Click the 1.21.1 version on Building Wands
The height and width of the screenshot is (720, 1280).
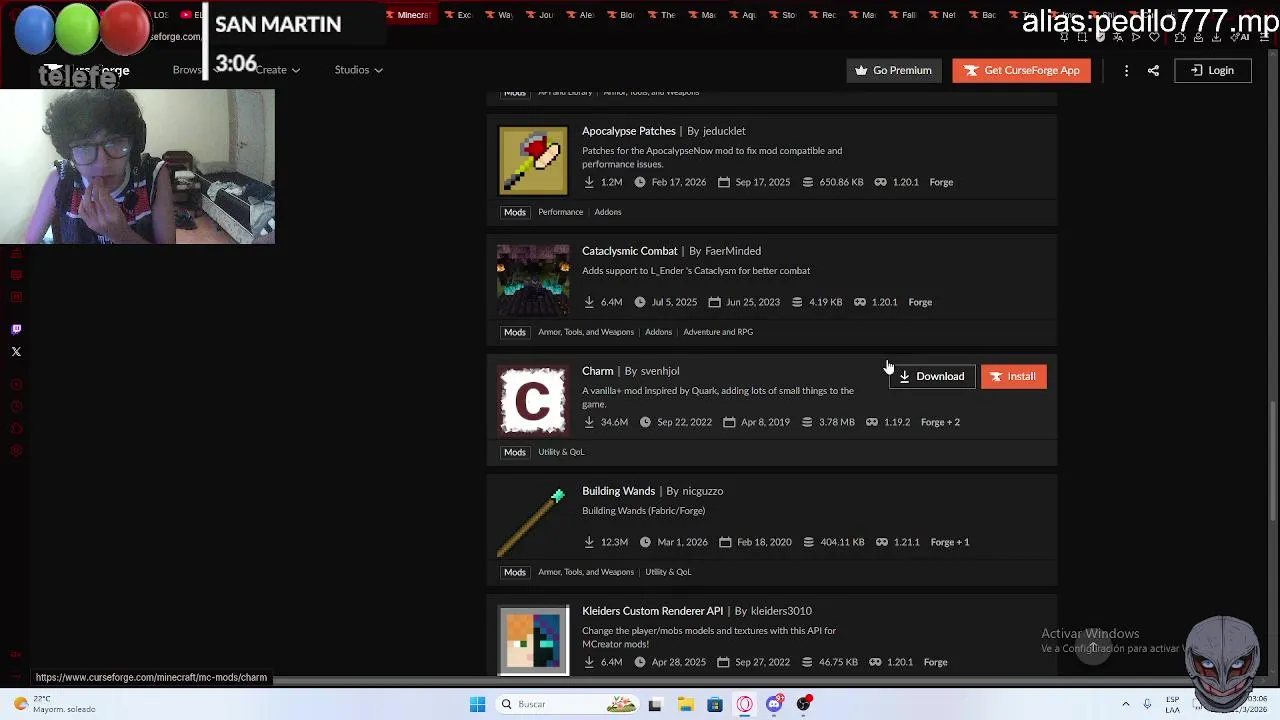[906, 542]
